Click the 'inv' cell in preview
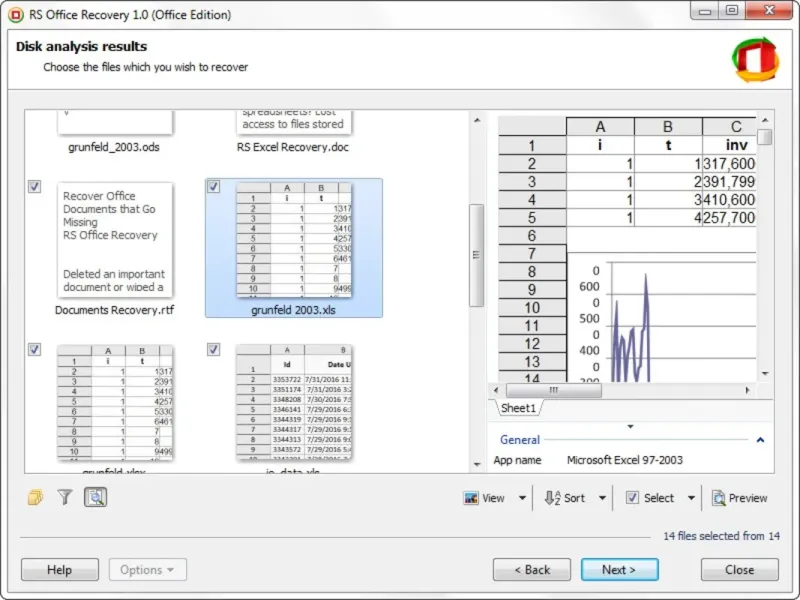 coord(730,145)
